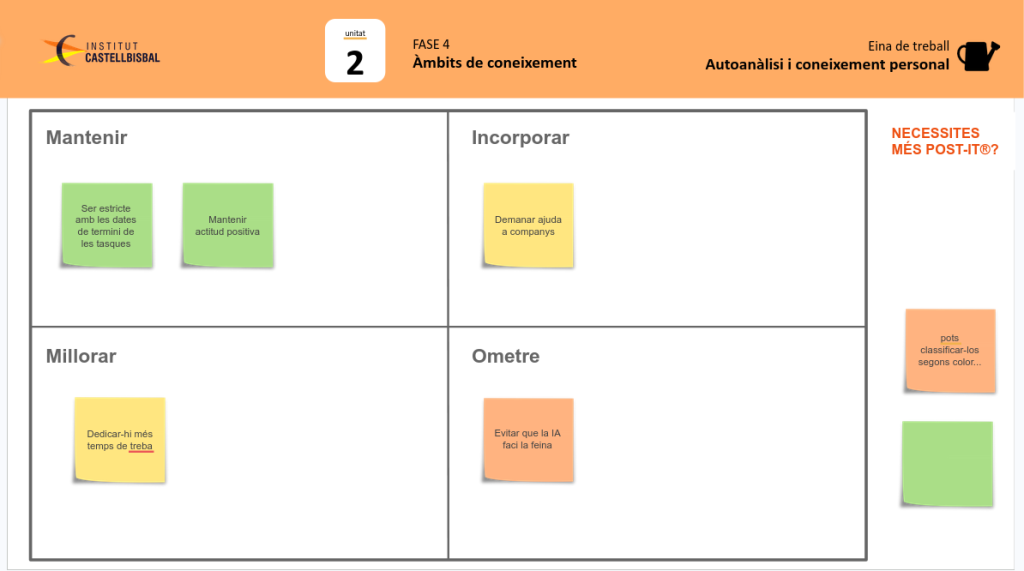Click the 'Demanar ajuda a companys' yellow note
Image resolution: width=1024 pixels, height=571 pixels.
click(528, 226)
